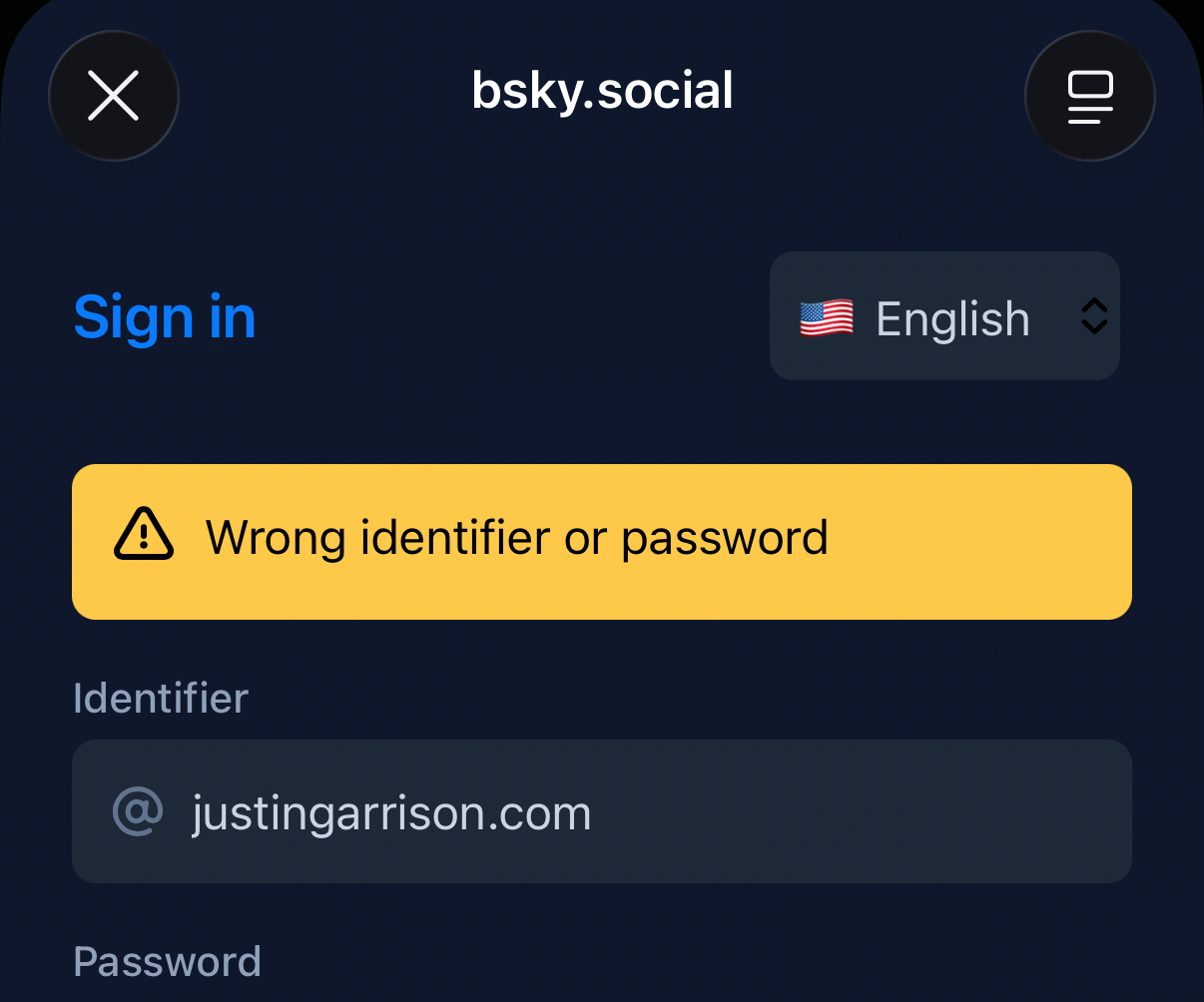Tap the justingarrison.com handle text
This screenshot has width=1204, height=1002.
391,813
